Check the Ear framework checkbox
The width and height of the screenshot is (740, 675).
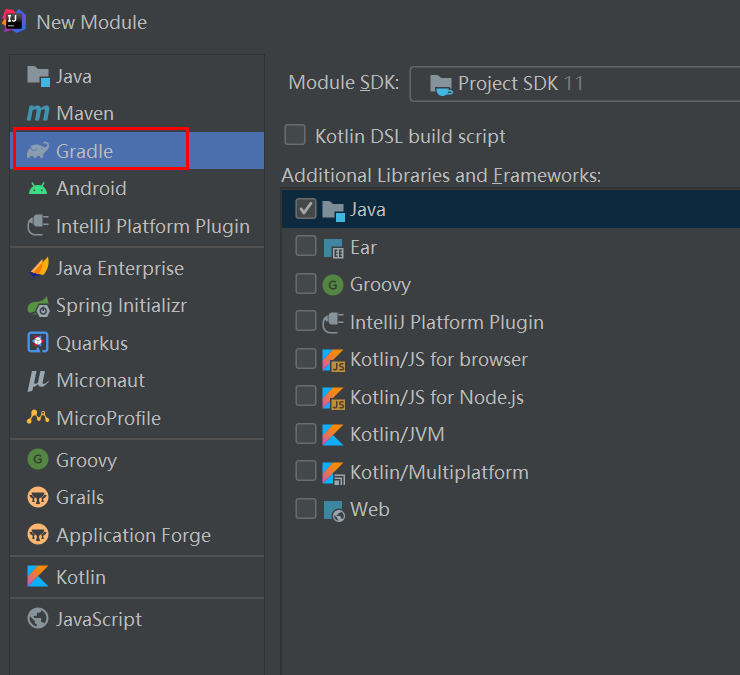coord(306,246)
